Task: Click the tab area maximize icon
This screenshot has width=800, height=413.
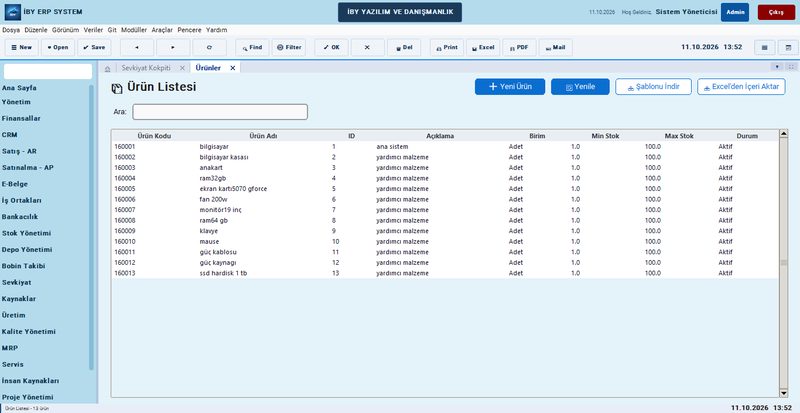Action: point(791,66)
